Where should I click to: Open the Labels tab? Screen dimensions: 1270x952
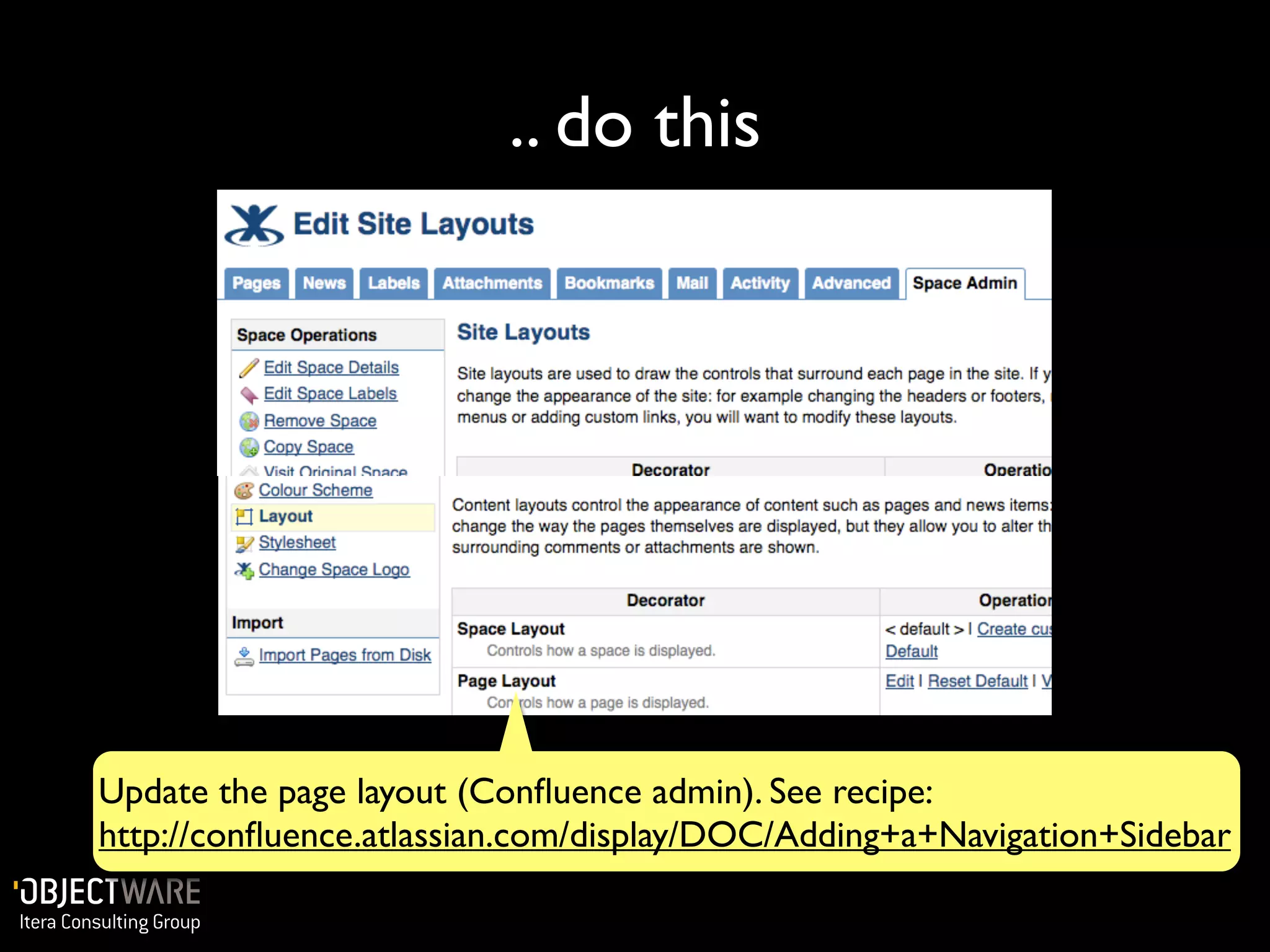point(394,283)
